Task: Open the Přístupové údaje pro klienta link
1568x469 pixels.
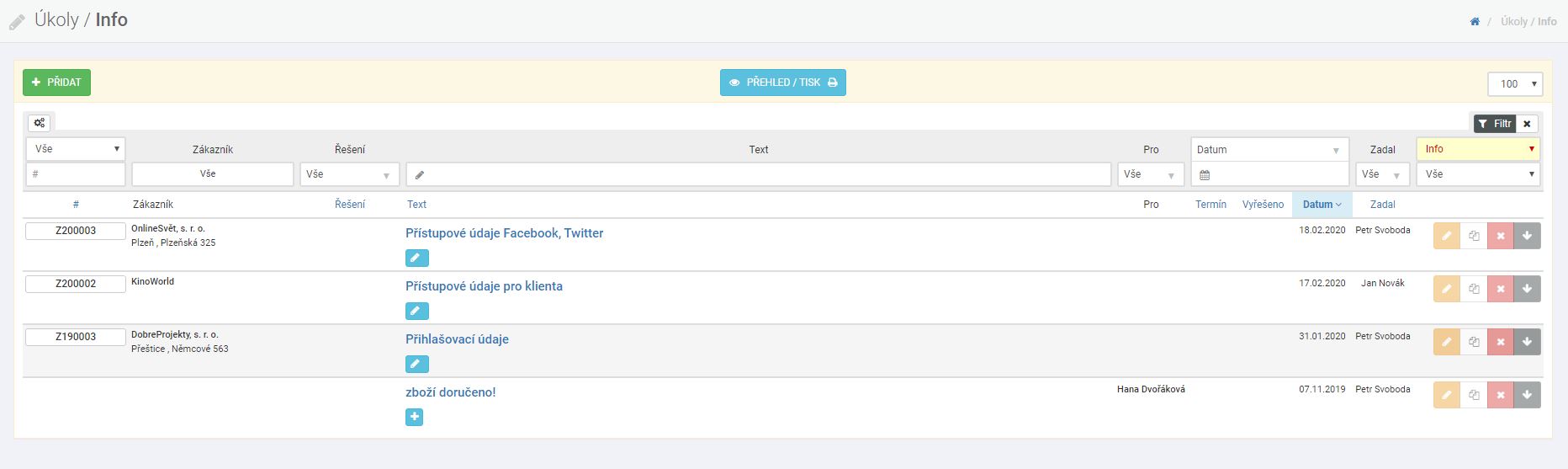Action: (x=484, y=286)
